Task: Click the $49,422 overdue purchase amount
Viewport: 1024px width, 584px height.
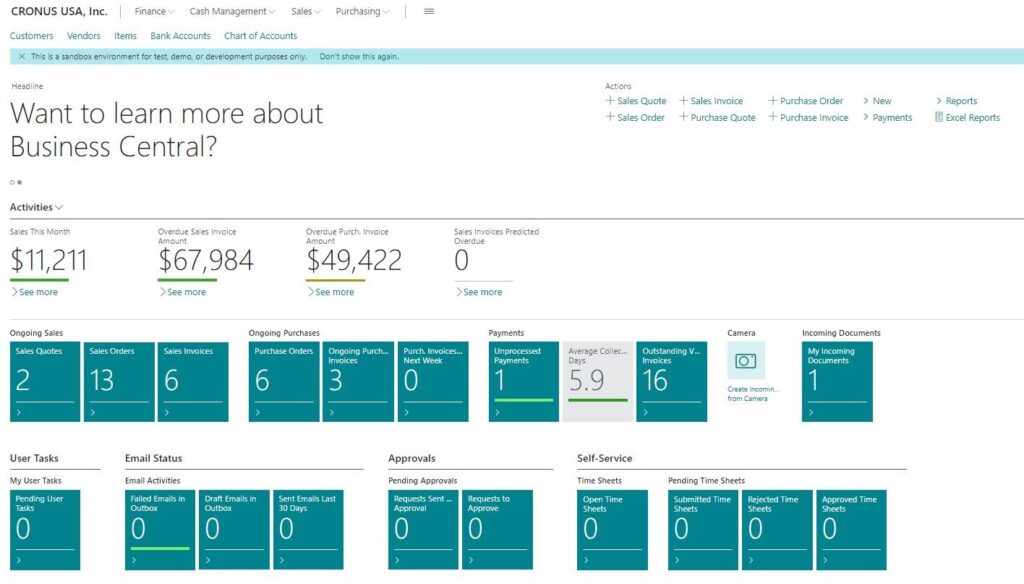Action: [354, 261]
